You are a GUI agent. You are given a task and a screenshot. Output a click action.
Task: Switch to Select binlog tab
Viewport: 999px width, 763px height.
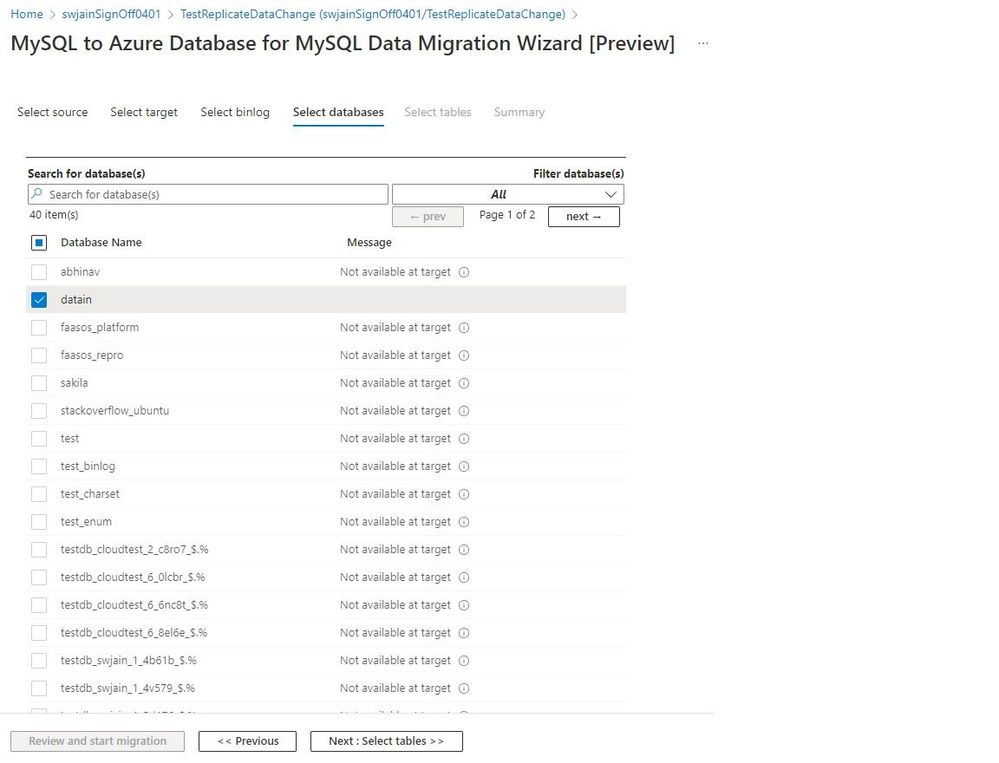coord(235,112)
